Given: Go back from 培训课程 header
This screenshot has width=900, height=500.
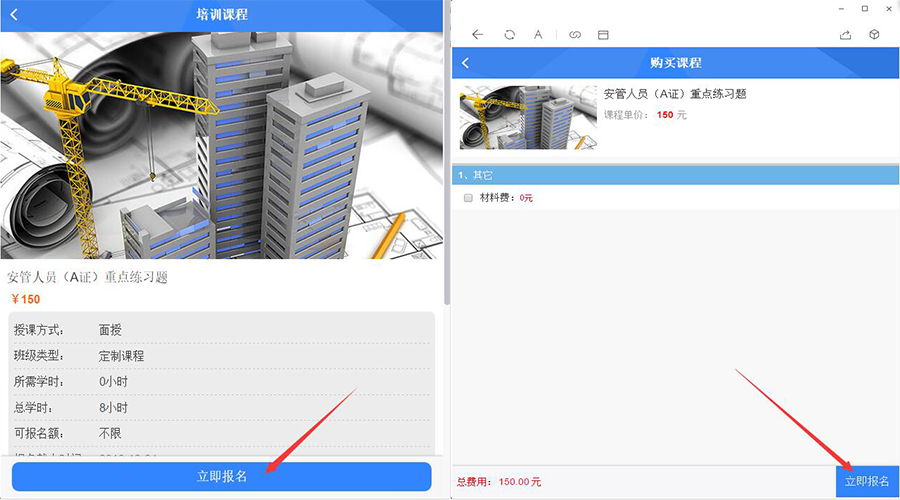Looking at the screenshot, I should point(14,15).
